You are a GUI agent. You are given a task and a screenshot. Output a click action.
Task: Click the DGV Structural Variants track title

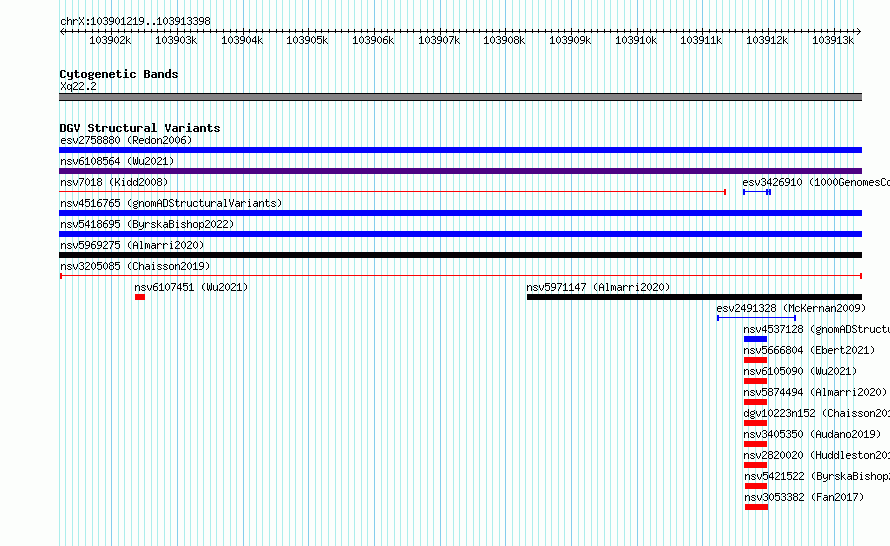pos(140,128)
